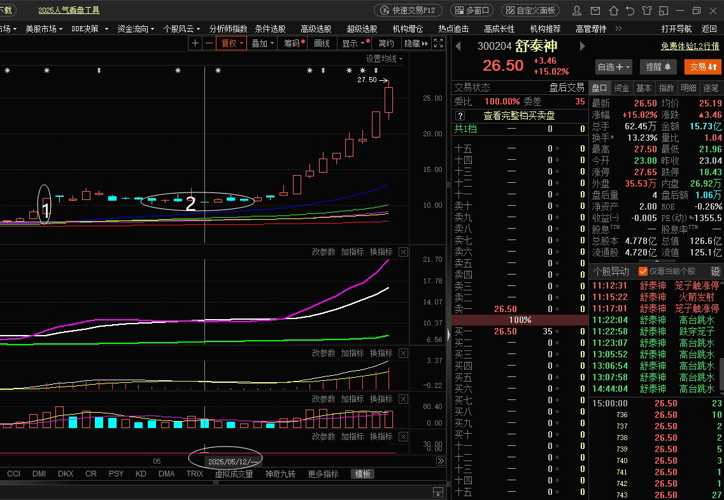Open the 条件选股 menu
Image resolution: width=724 pixels, height=500 pixels.
point(270,29)
